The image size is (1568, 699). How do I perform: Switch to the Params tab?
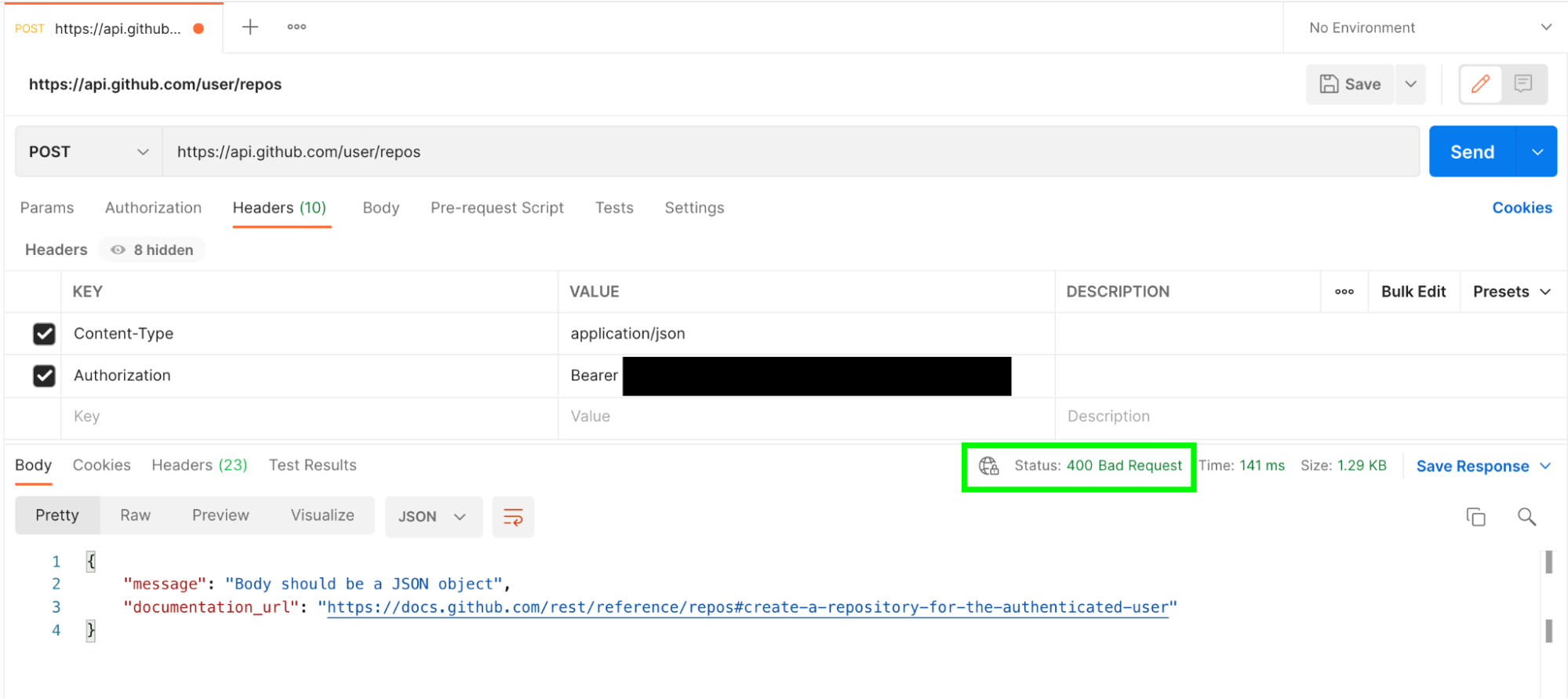point(47,208)
